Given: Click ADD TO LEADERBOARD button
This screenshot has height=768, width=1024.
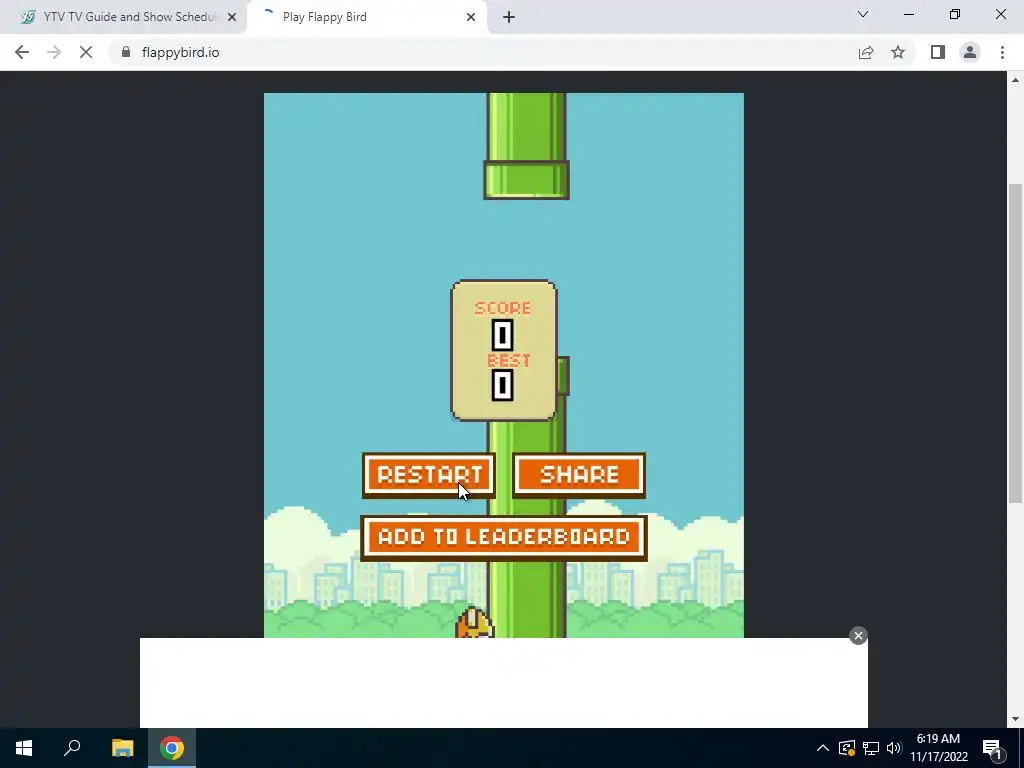Looking at the screenshot, I should 504,537.
